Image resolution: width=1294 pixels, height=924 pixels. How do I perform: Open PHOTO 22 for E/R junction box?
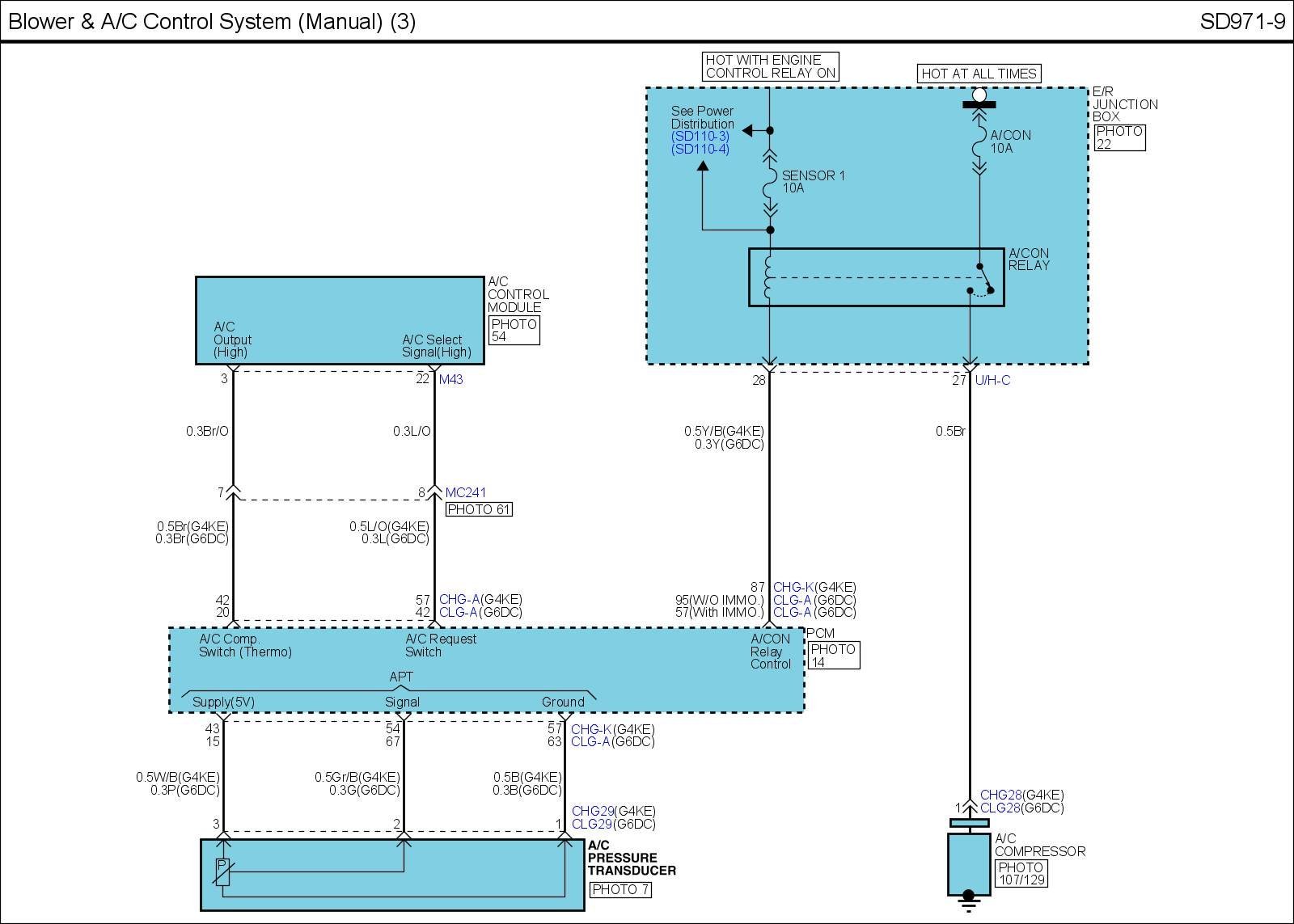click(1119, 137)
